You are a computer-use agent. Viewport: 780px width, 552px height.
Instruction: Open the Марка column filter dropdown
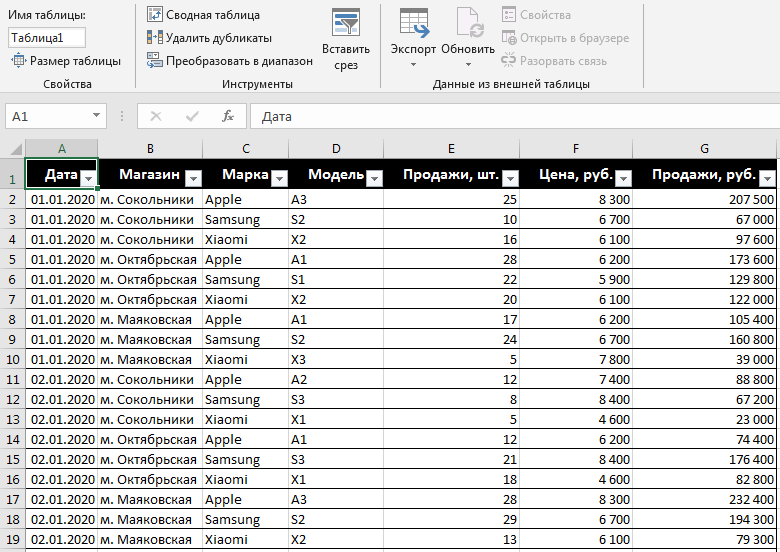280,178
